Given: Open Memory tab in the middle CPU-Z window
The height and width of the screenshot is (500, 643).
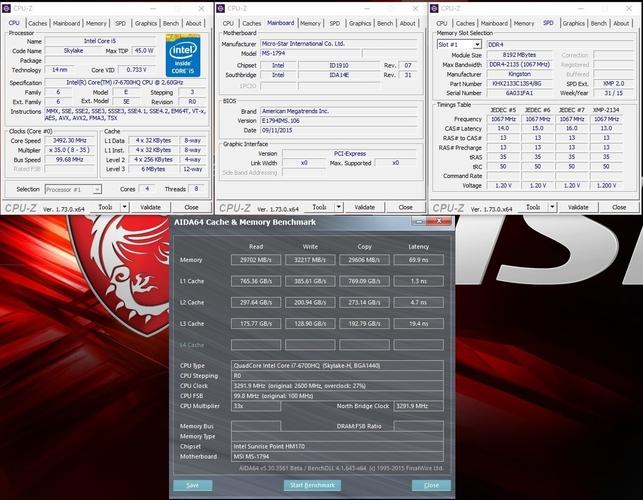Looking at the screenshot, I should (311, 23).
